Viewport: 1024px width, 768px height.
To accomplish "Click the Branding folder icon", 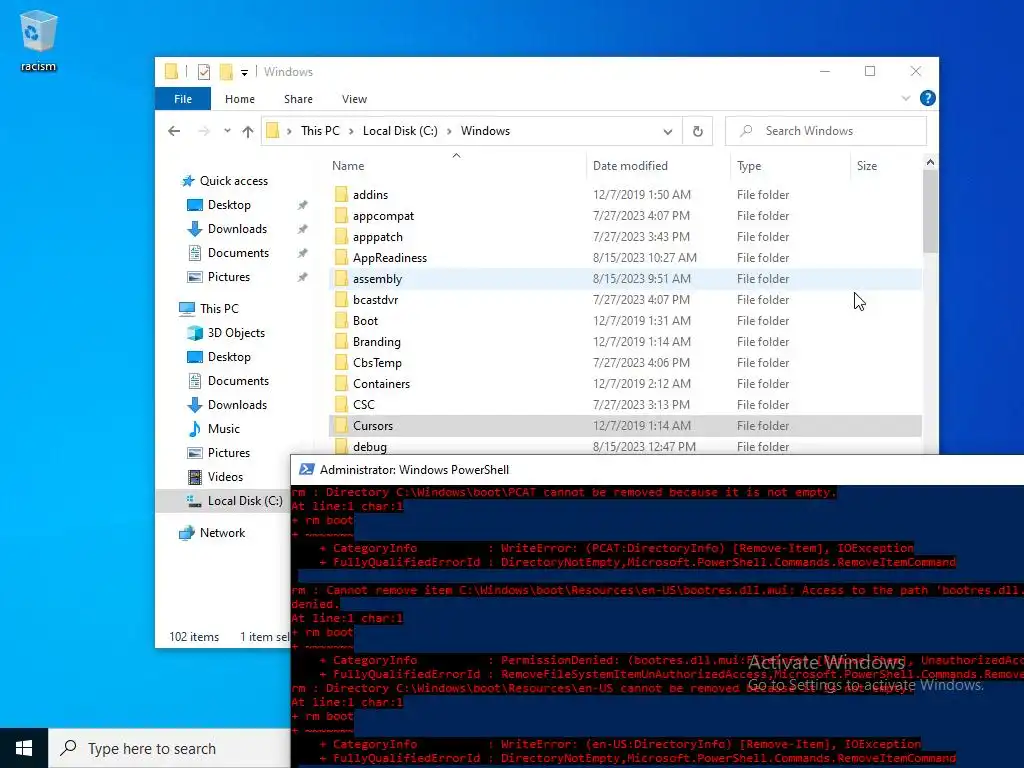I will (x=341, y=342).
